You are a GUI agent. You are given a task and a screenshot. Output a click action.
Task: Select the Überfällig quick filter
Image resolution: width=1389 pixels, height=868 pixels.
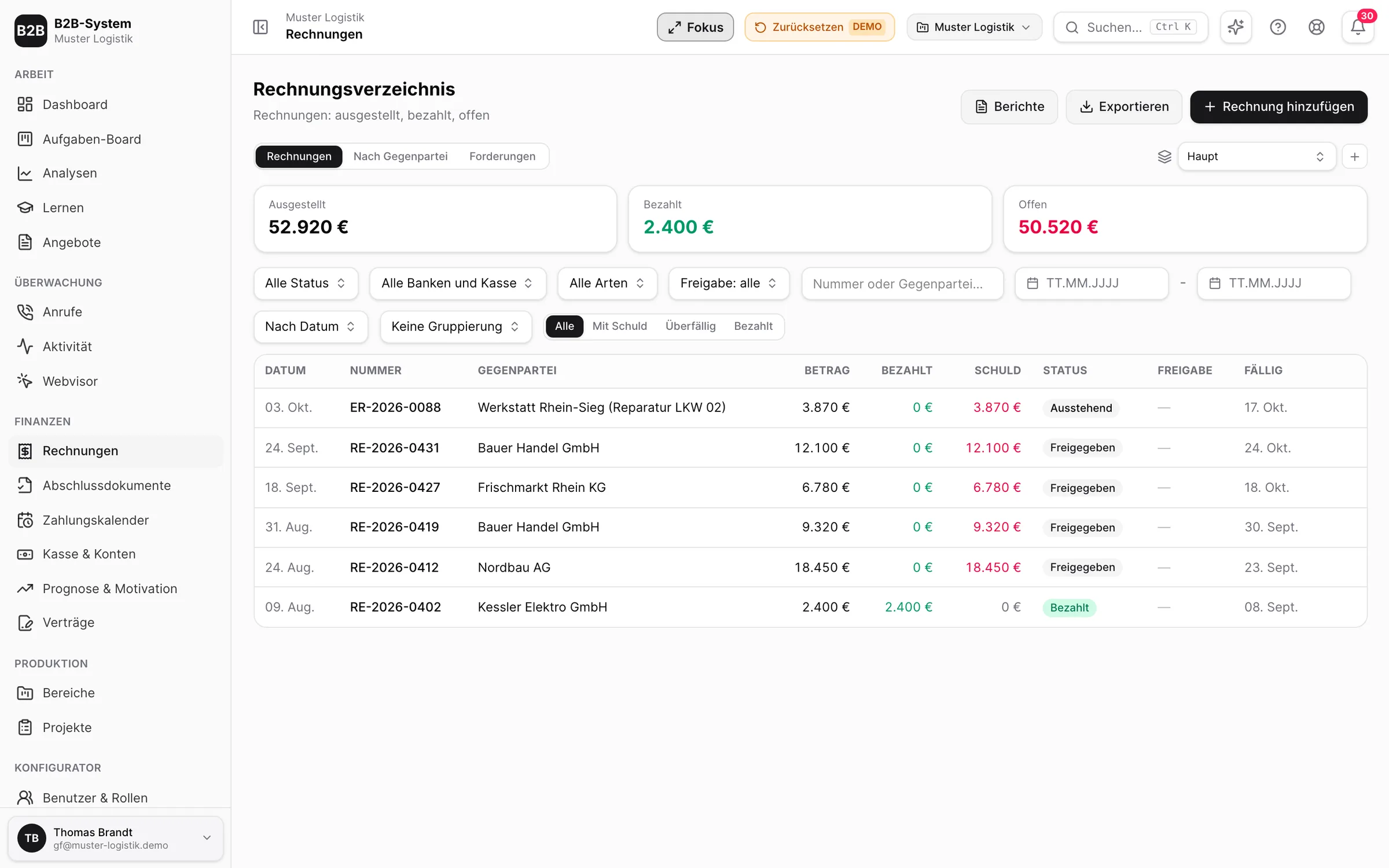pos(690,326)
